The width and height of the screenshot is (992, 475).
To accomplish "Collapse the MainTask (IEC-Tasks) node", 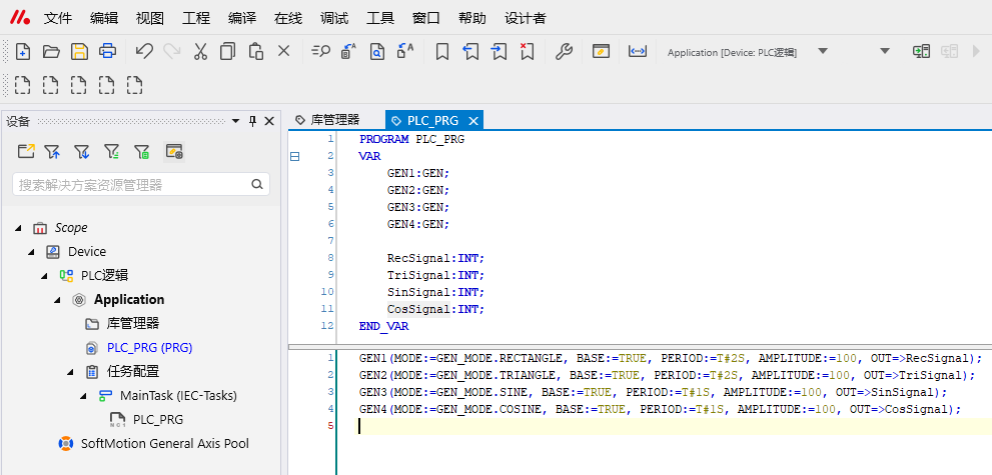I will 84,396.
